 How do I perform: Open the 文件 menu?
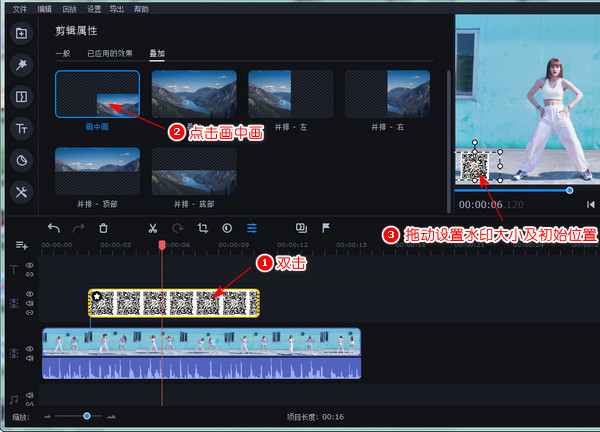coord(20,9)
